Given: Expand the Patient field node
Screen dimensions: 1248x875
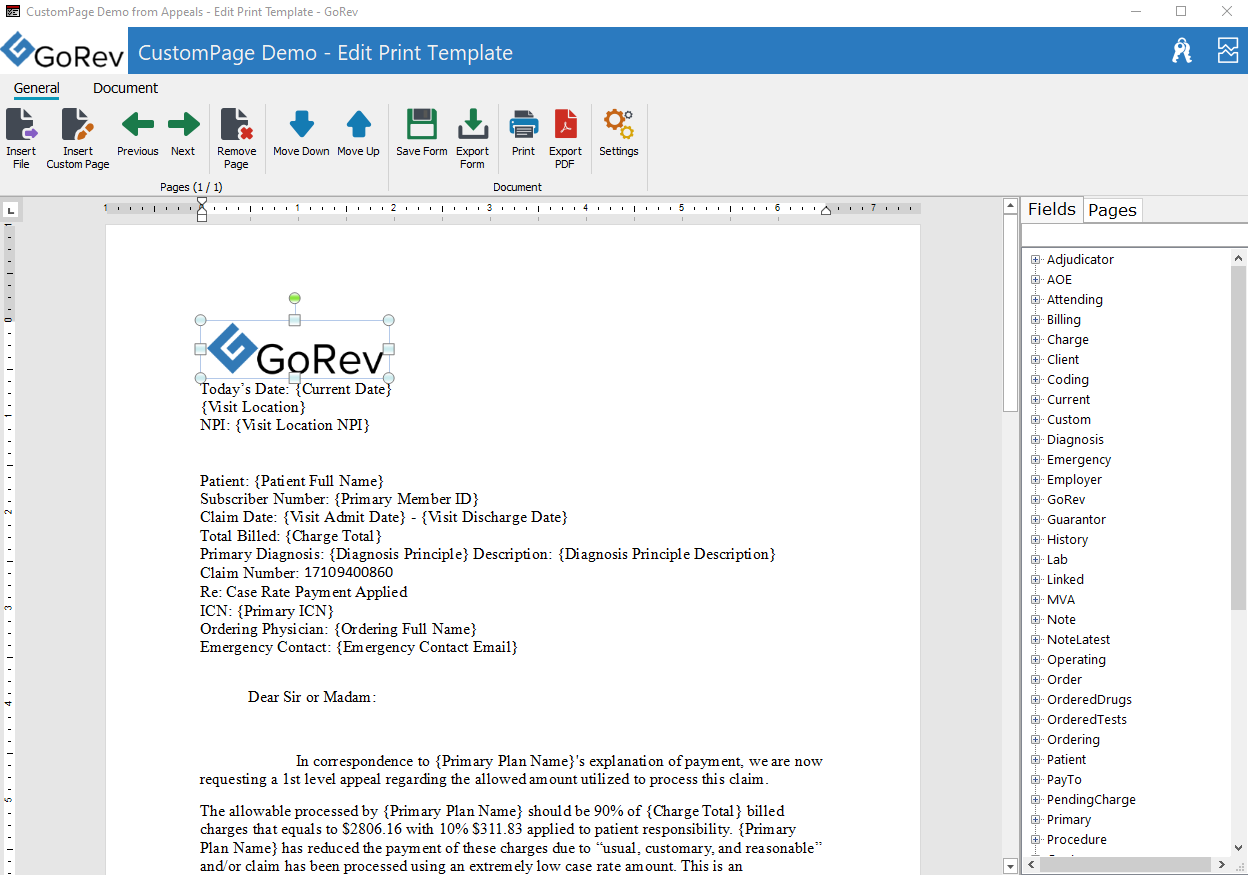Looking at the screenshot, I should click(1036, 760).
